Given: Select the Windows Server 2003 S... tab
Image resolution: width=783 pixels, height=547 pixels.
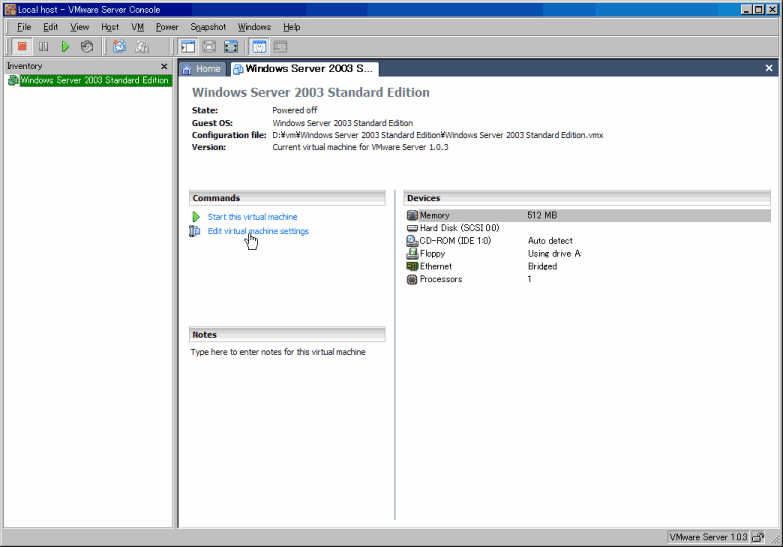Looking at the screenshot, I should click(x=305, y=69).
